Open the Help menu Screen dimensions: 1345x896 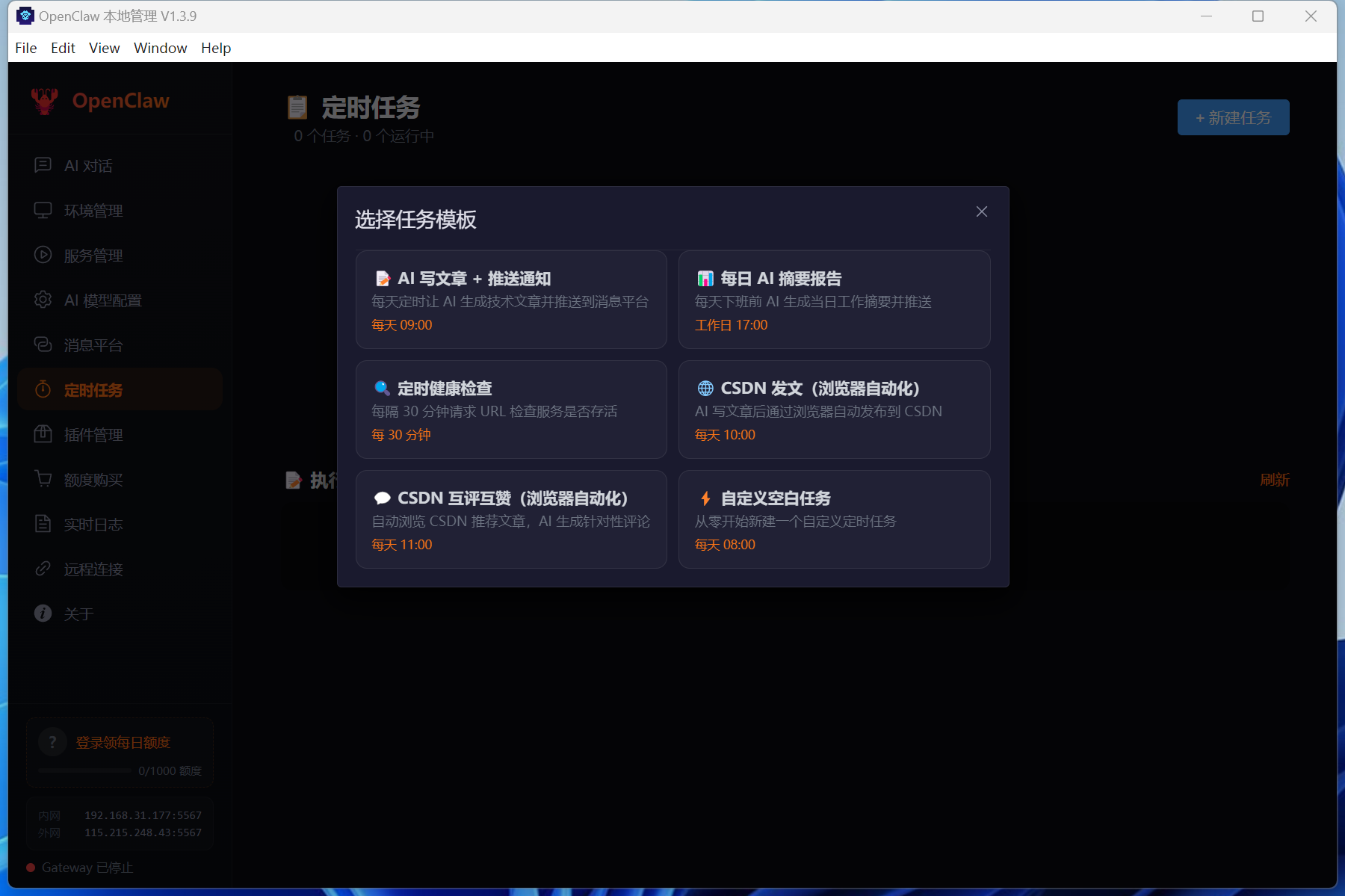coord(215,48)
